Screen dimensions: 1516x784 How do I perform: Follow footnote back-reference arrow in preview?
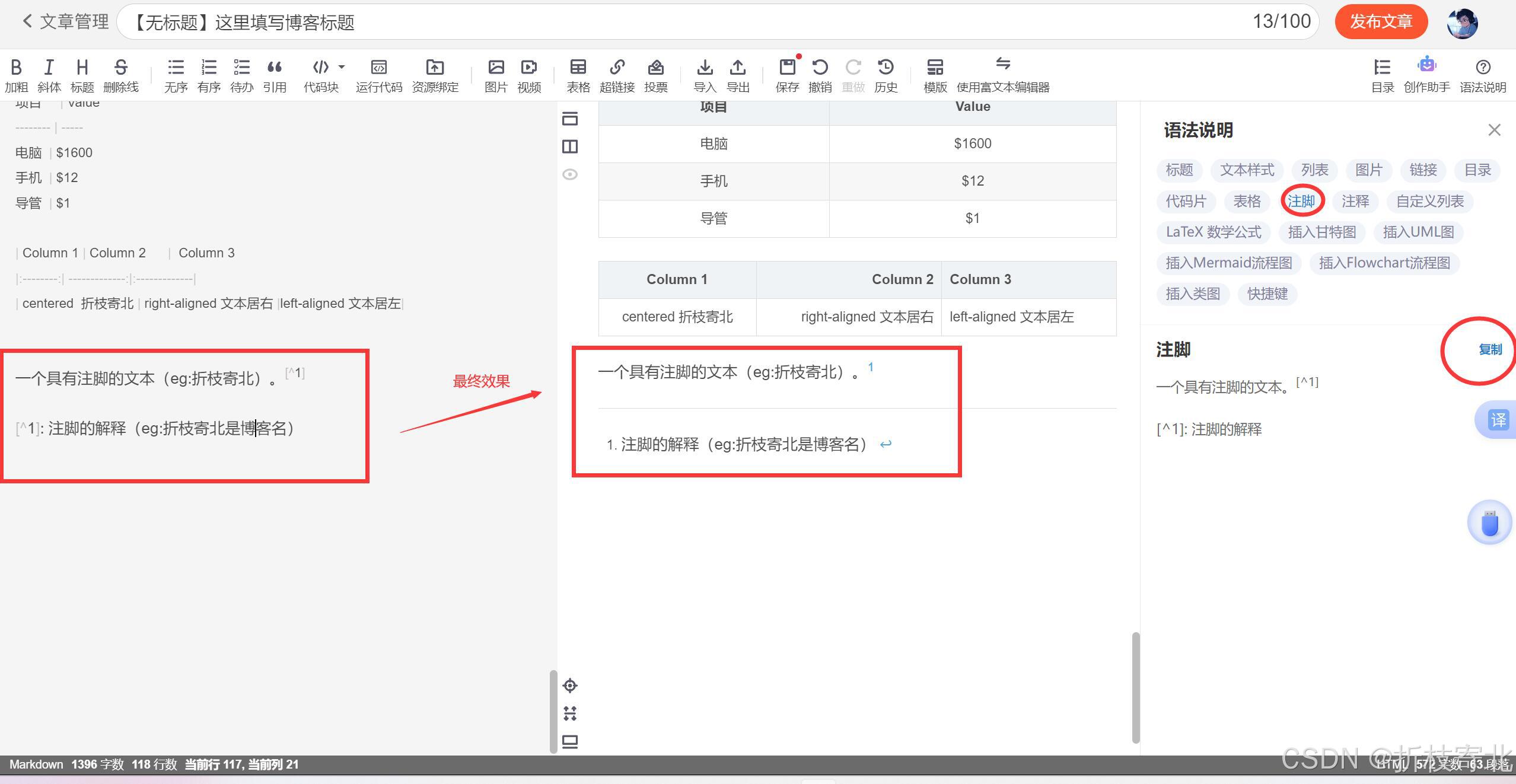click(886, 444)
